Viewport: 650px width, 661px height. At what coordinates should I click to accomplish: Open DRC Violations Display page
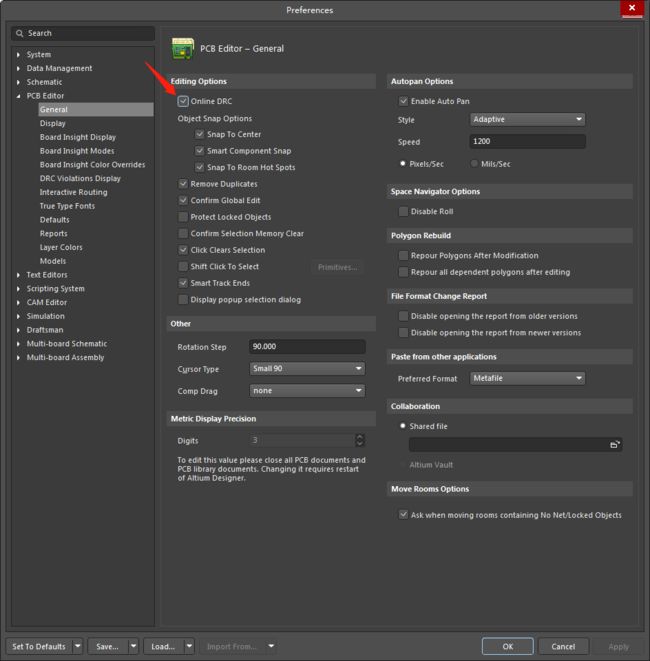tap(80, 178)
